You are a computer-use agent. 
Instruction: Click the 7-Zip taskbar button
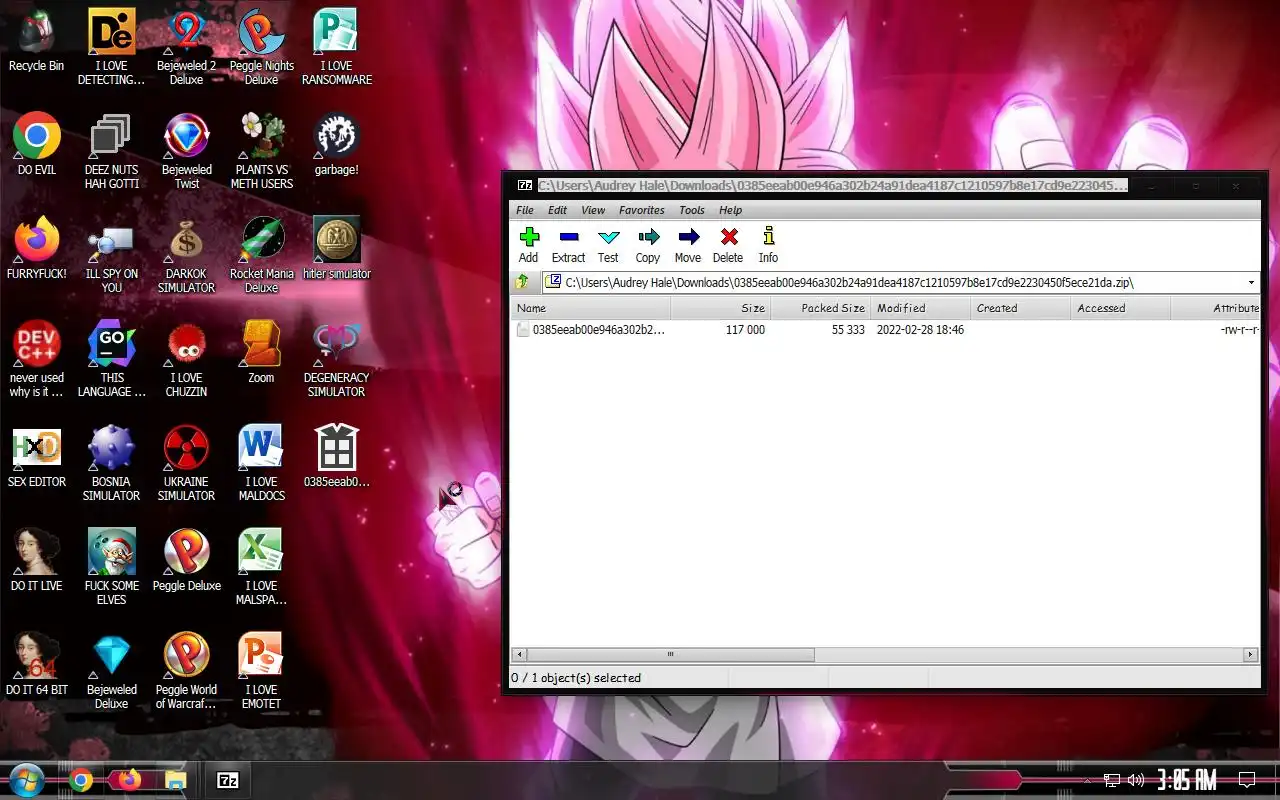[x=227, y=780]
